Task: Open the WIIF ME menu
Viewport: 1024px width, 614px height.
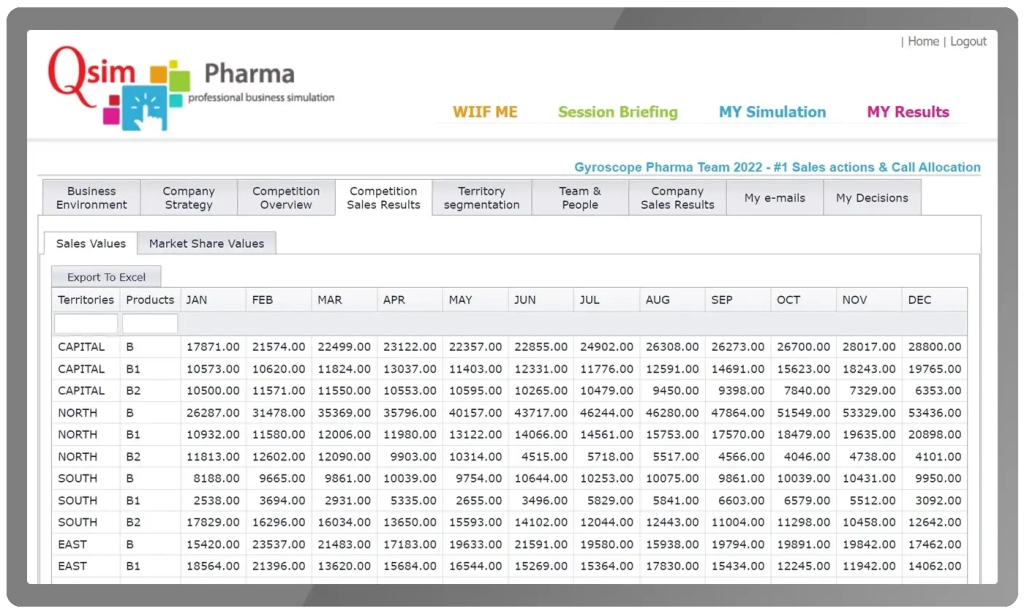Action: tap(485, 112)
